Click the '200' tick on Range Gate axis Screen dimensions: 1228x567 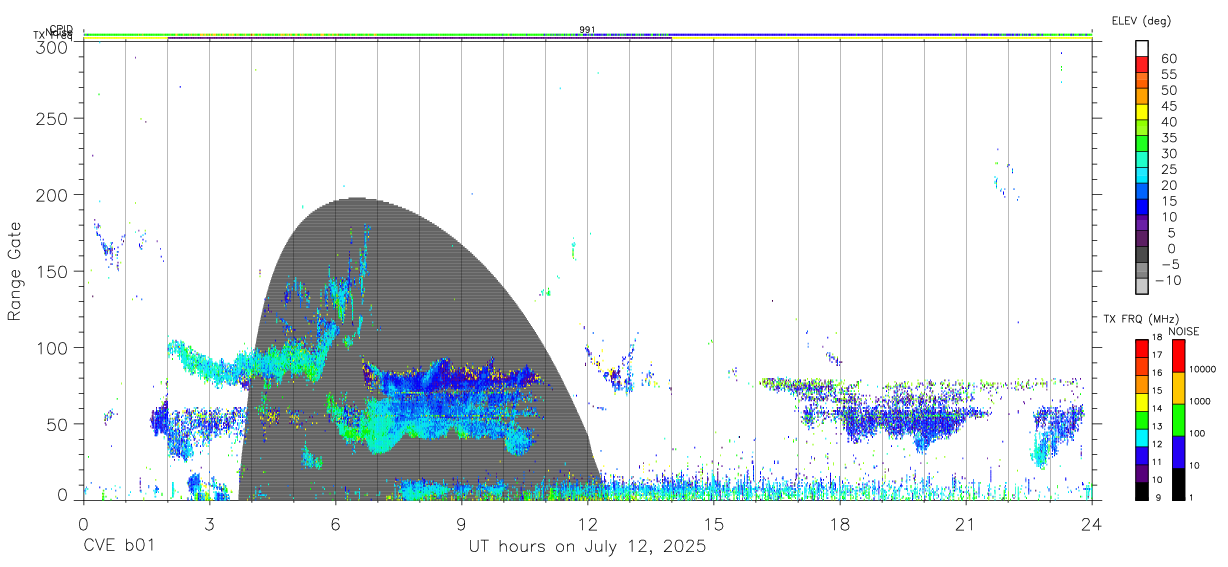[52, 195]
